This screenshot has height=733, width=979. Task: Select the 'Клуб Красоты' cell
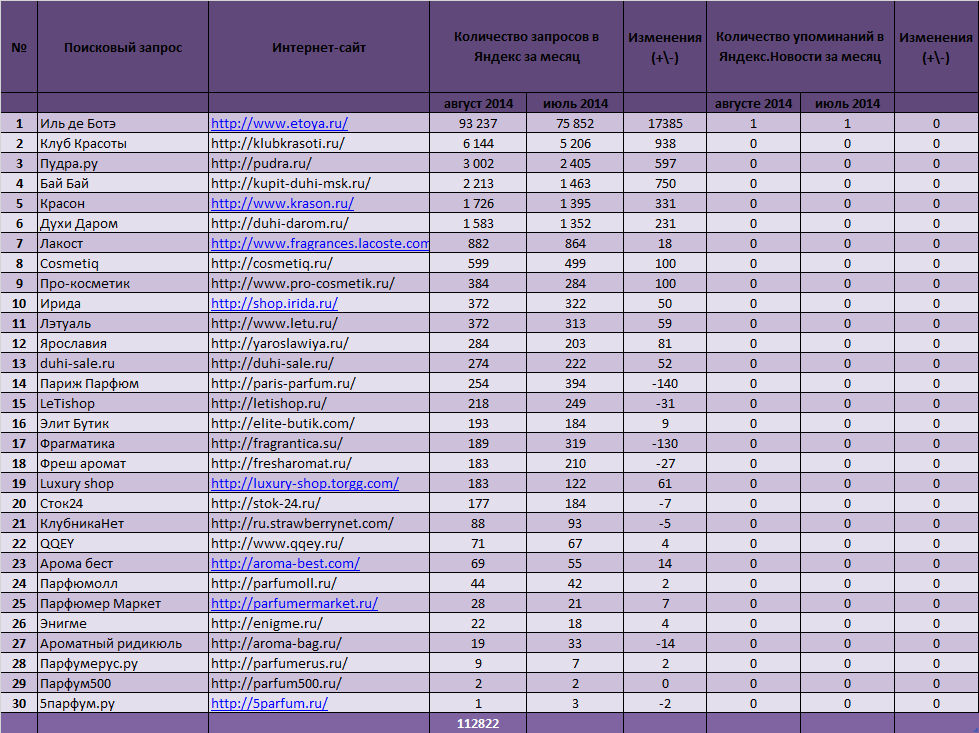tap(123, 144)
